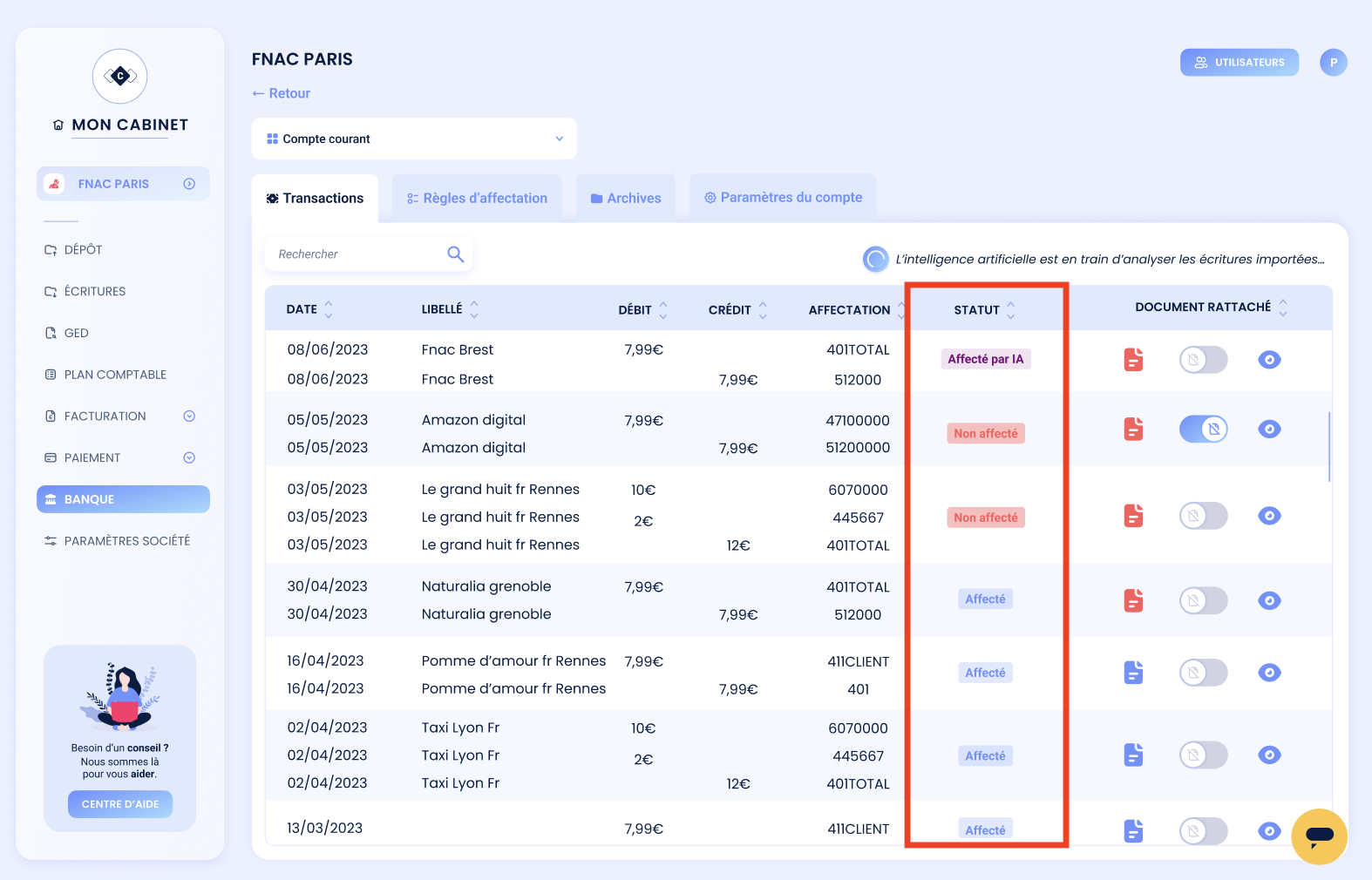Expand the Facturation submenu
This screenshot has width=1372, height=880.
point(189,416)
